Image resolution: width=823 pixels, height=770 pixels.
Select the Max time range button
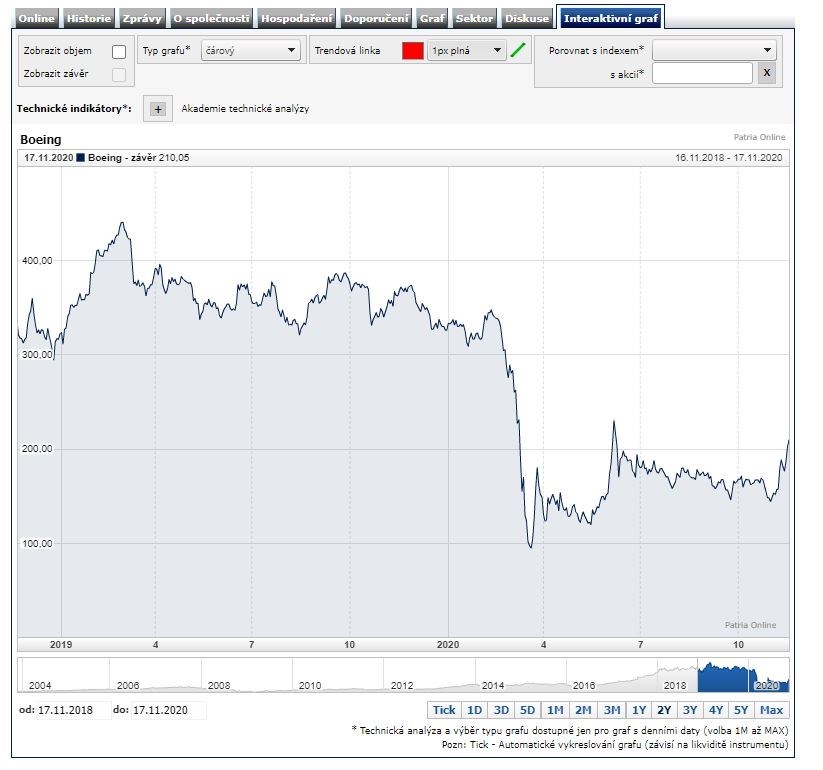click(771, 710)
